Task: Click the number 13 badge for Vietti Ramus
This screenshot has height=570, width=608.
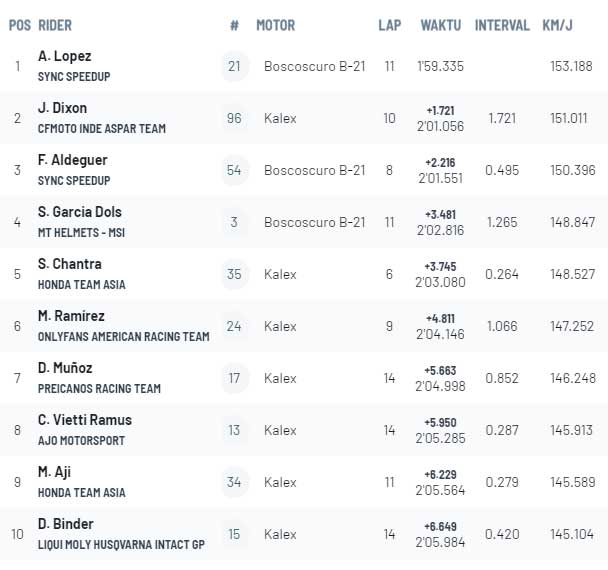Action: [234, 430]
